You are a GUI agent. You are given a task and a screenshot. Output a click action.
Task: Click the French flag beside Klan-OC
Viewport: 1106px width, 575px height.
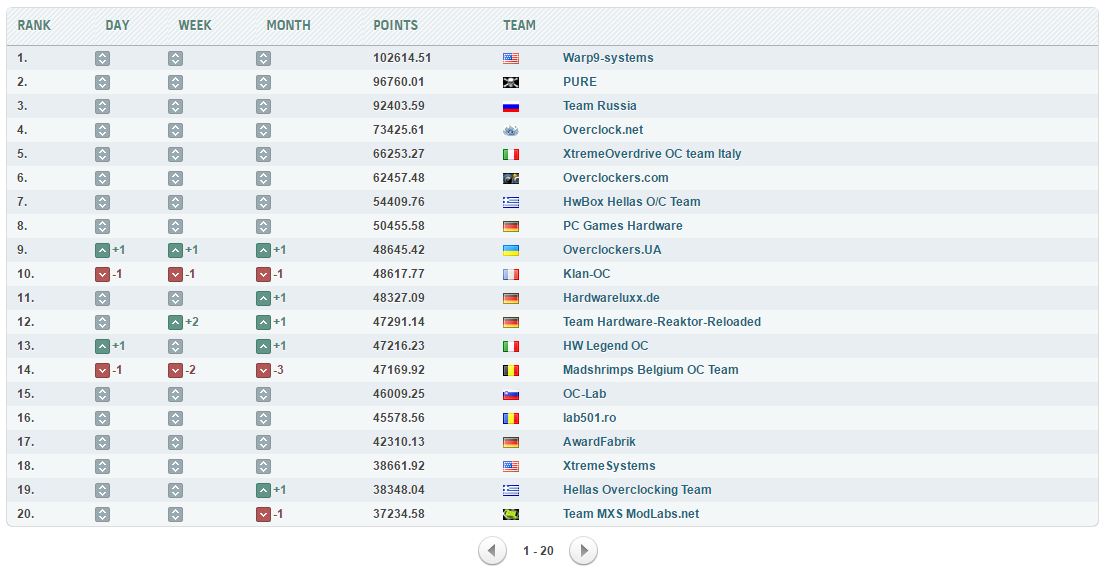pyautogui.click(x=511, y=274)
